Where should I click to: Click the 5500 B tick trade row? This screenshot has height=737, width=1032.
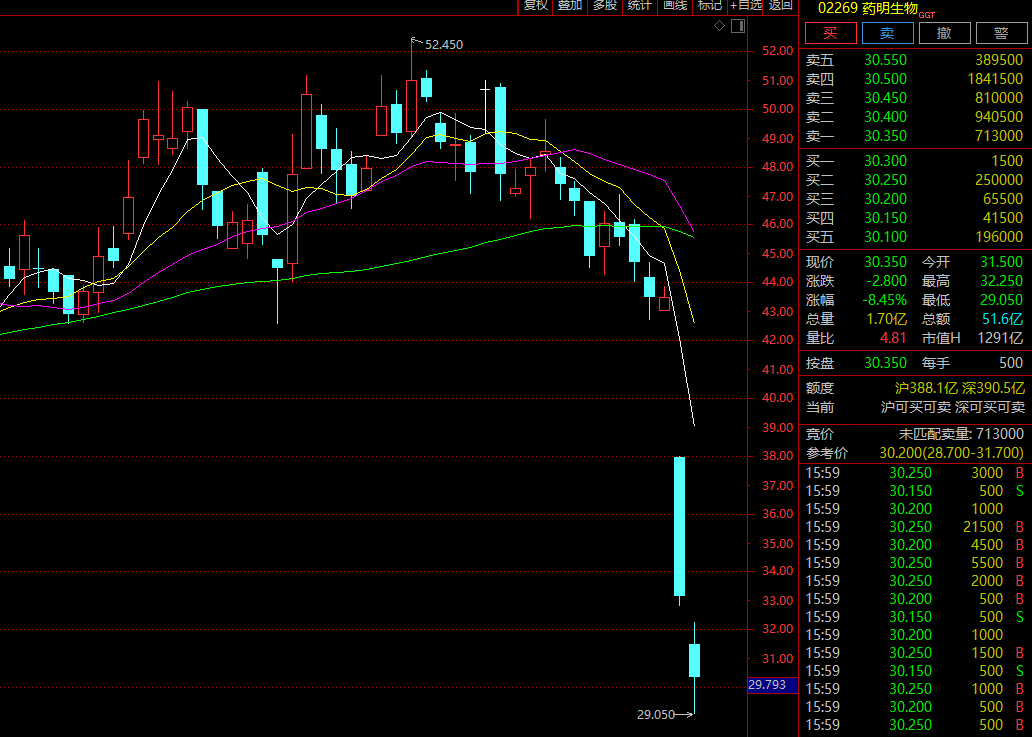click(x=915, y=563)
